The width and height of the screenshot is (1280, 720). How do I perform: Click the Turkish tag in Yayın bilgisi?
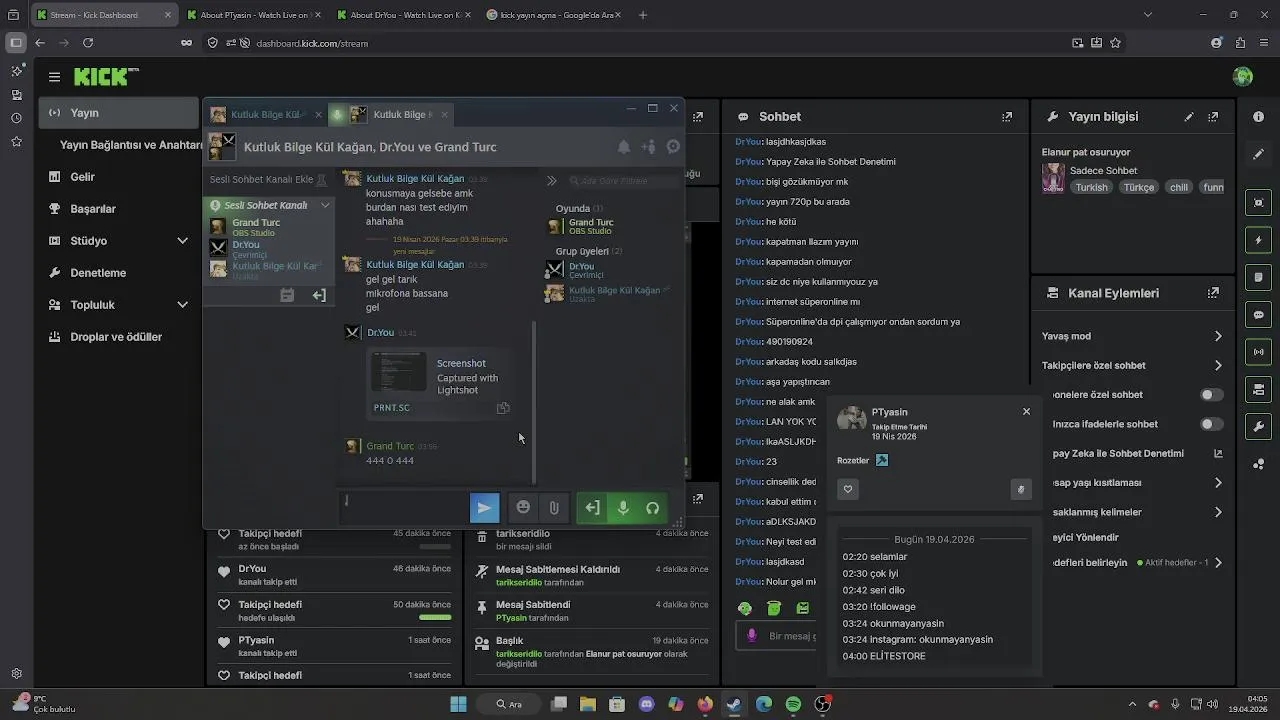pyautogui.click(x=1091, y=187)
